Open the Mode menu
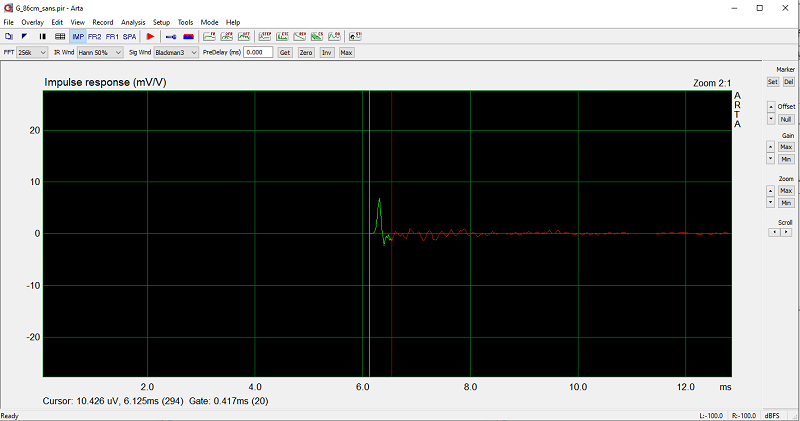Image resolution: width=800 pixels, height=421 pixels. pos(209,22)
